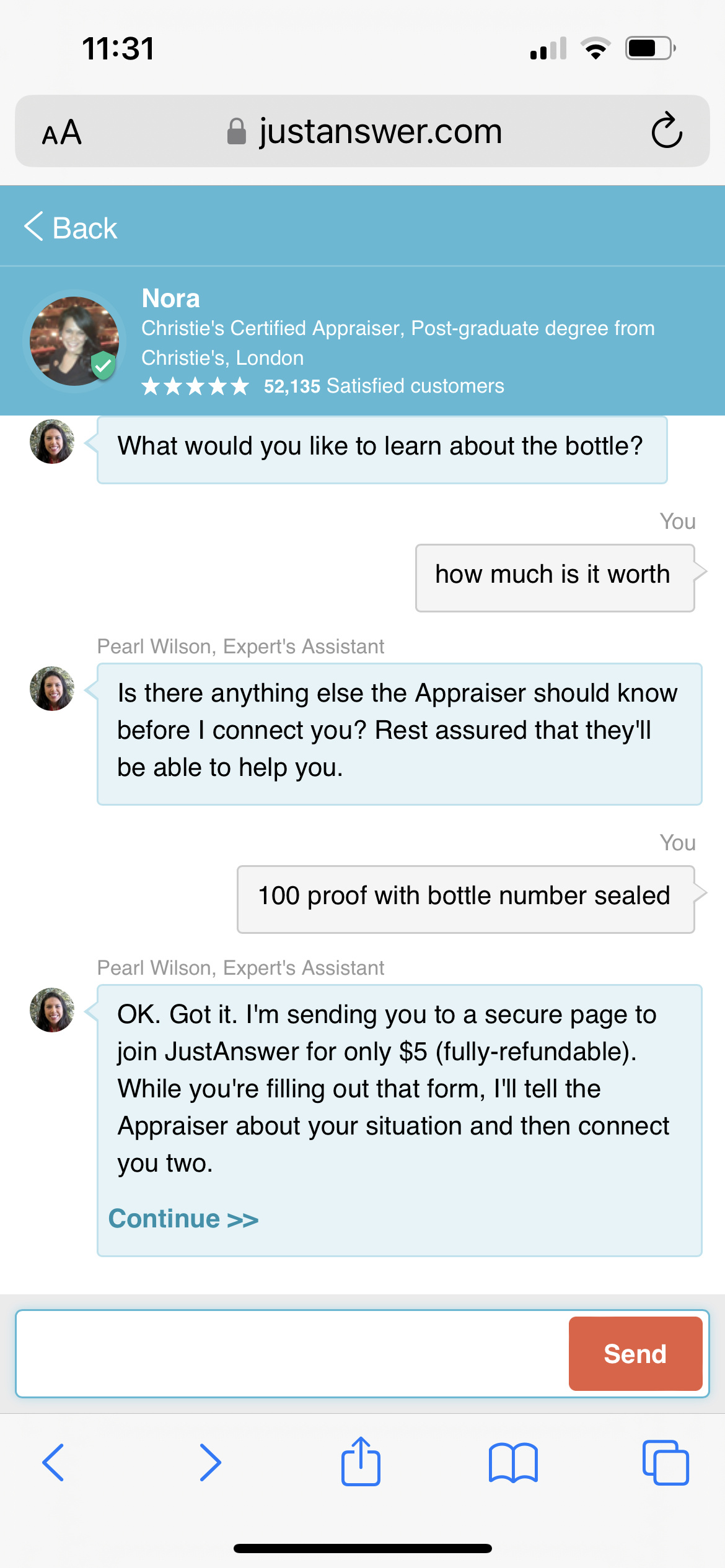Image resolution: width=725 pixels, height=1568 pixels.
Task: Tap the five-star rating under Nora's name
Action: (x=195, y=386)
